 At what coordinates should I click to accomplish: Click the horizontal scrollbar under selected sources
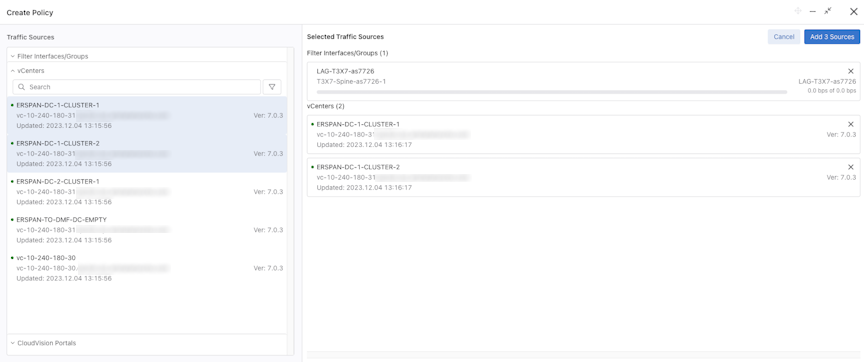pos(583,355)
